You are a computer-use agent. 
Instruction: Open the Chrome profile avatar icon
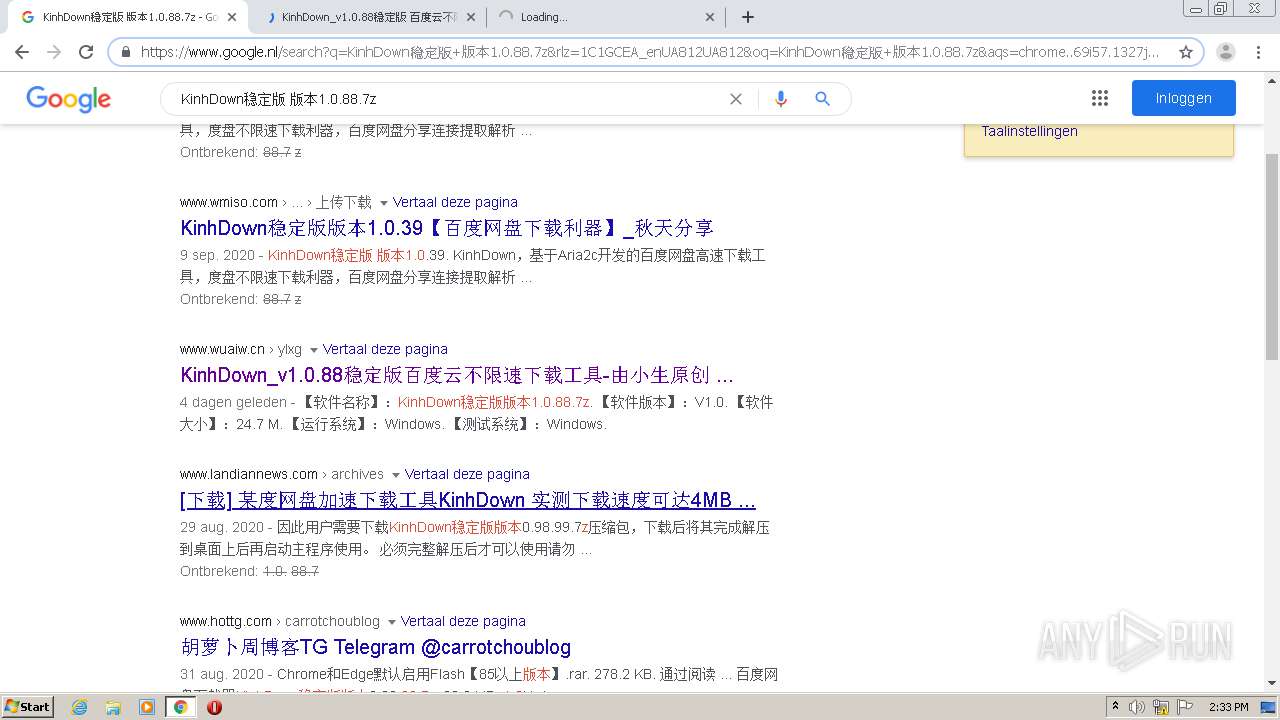point(1226,52)
